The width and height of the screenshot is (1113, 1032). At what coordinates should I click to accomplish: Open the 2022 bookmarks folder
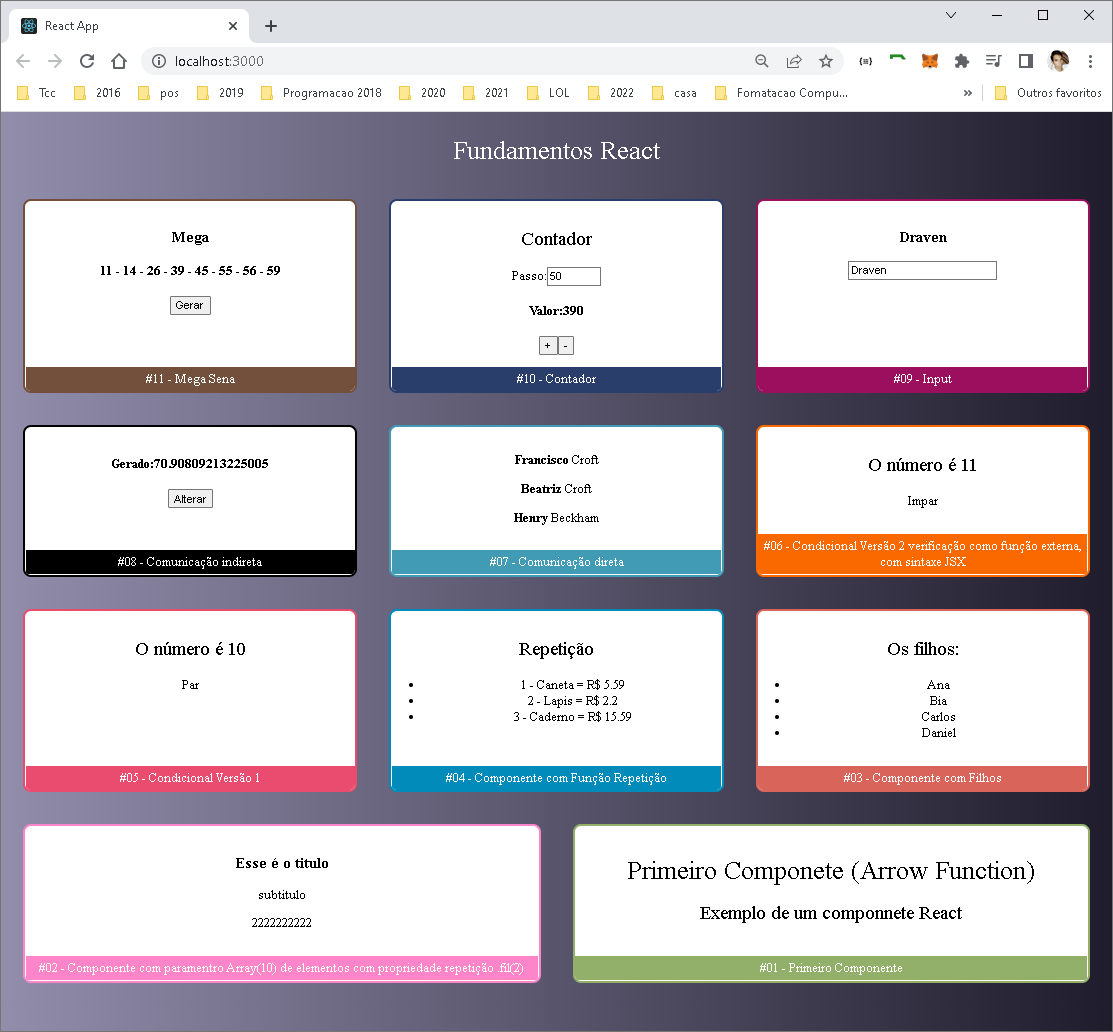tap(610, 92)
